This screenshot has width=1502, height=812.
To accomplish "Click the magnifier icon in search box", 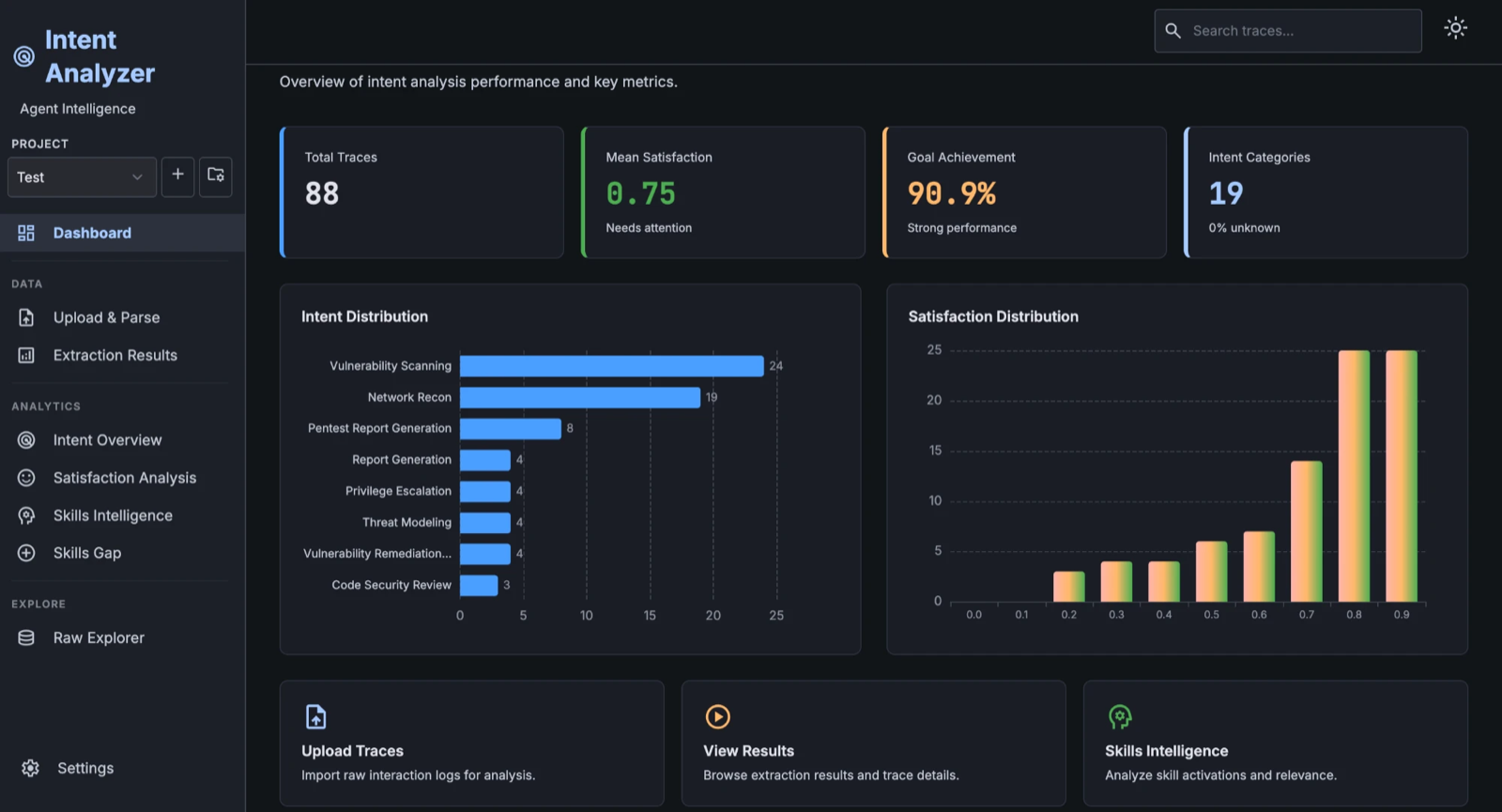I will coord(1172,31).
